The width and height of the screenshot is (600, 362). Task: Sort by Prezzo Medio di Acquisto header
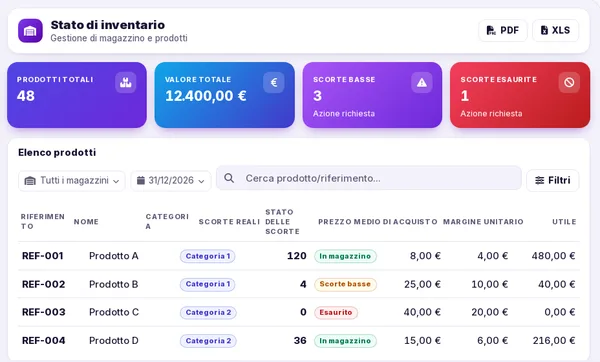tap(378, 222)
